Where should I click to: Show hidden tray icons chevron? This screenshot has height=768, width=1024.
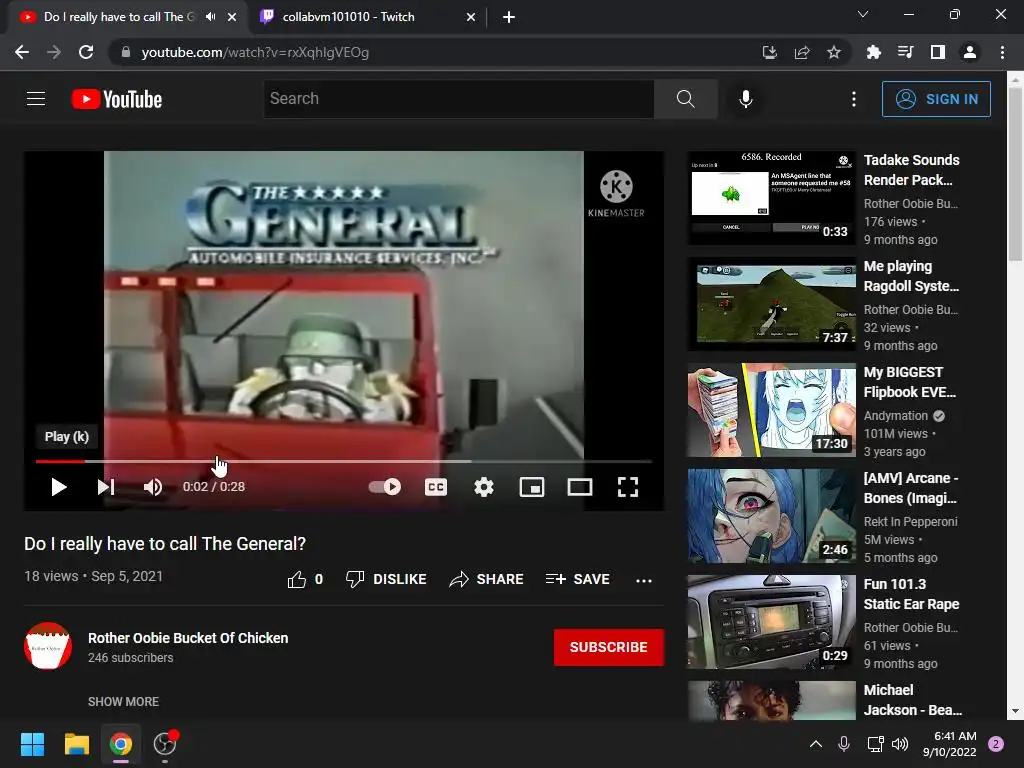pos(816,743)
